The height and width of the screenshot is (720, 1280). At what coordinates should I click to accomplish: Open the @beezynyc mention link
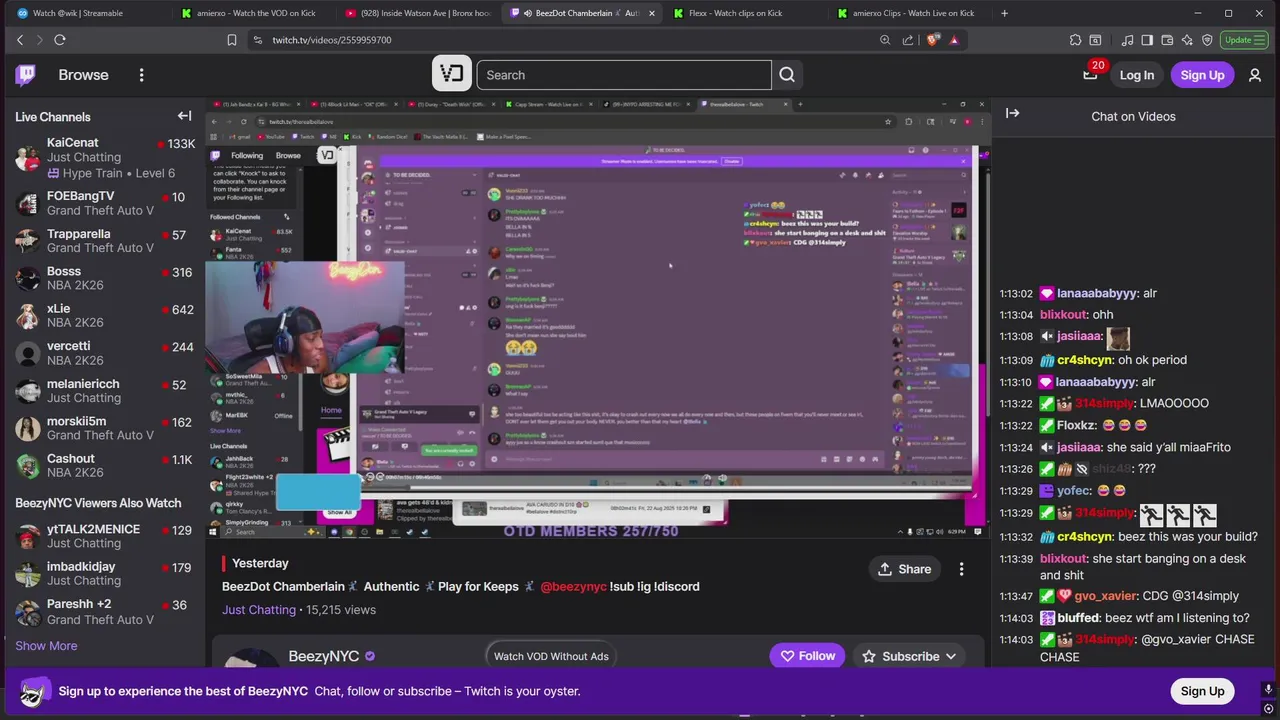click(x=574, y=586)
